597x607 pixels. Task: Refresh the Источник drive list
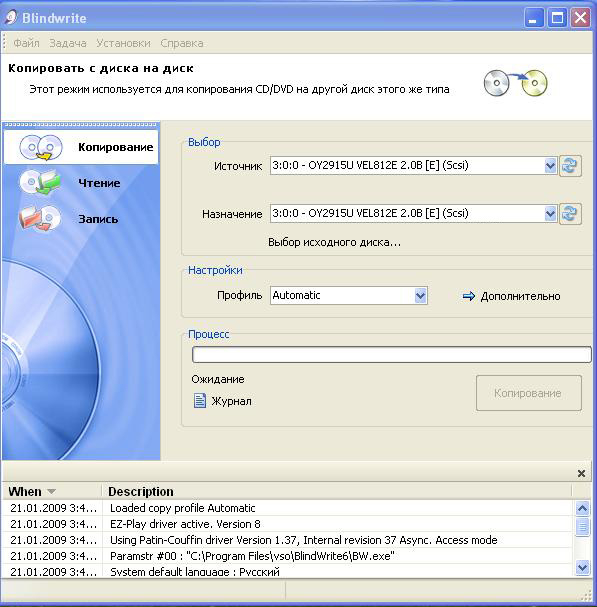tap(570, 166)
